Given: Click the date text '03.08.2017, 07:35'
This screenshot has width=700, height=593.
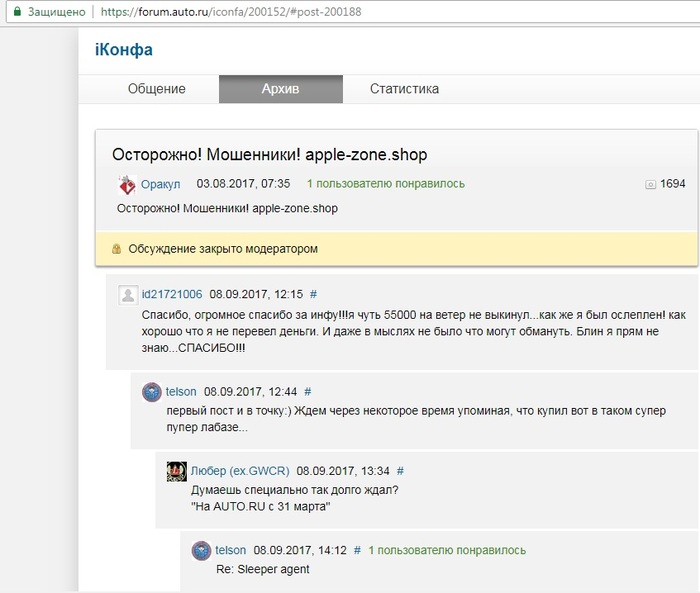Looking at the screenshot, I should (243, 184).
